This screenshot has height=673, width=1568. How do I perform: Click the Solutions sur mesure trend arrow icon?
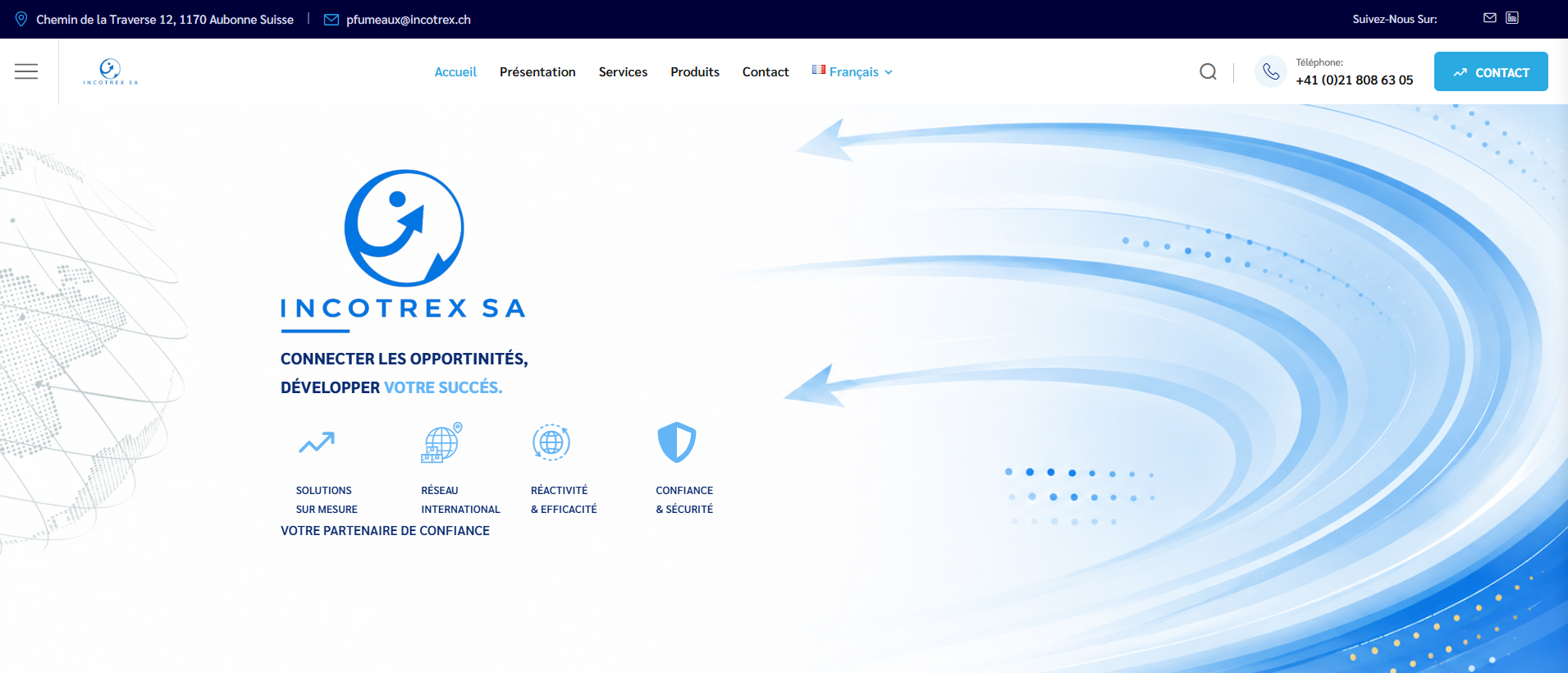tap(317, 443)
